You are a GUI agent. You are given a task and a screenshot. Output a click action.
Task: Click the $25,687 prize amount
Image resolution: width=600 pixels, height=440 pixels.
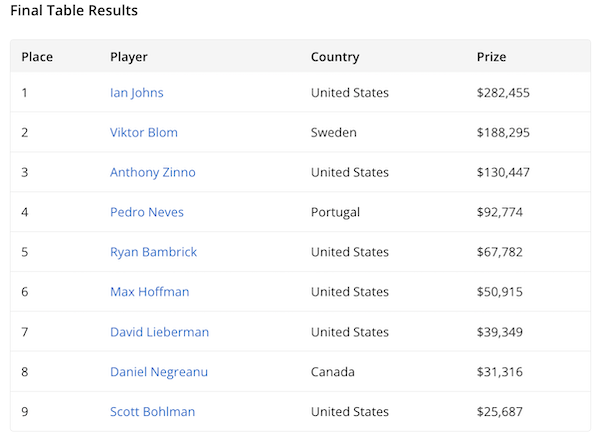point(500,412)
